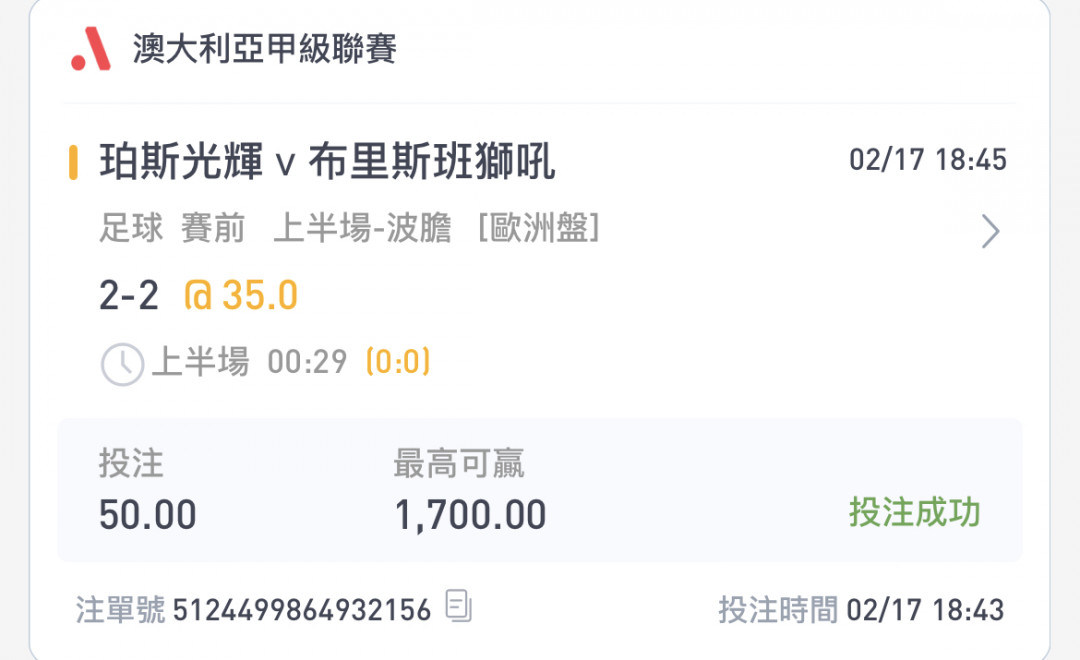Click the red A-League logo icon

tap(90, 49)
